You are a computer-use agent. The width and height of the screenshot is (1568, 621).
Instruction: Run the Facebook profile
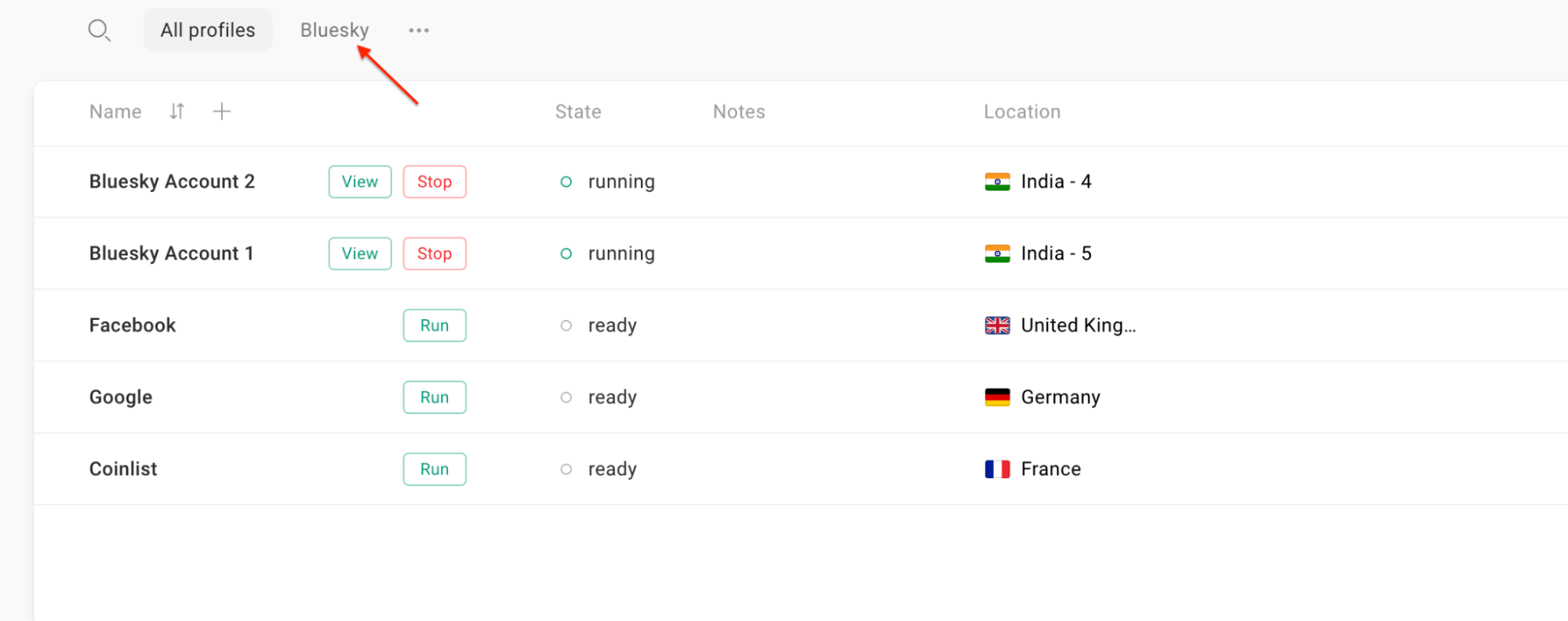click(x=435, y=325)
